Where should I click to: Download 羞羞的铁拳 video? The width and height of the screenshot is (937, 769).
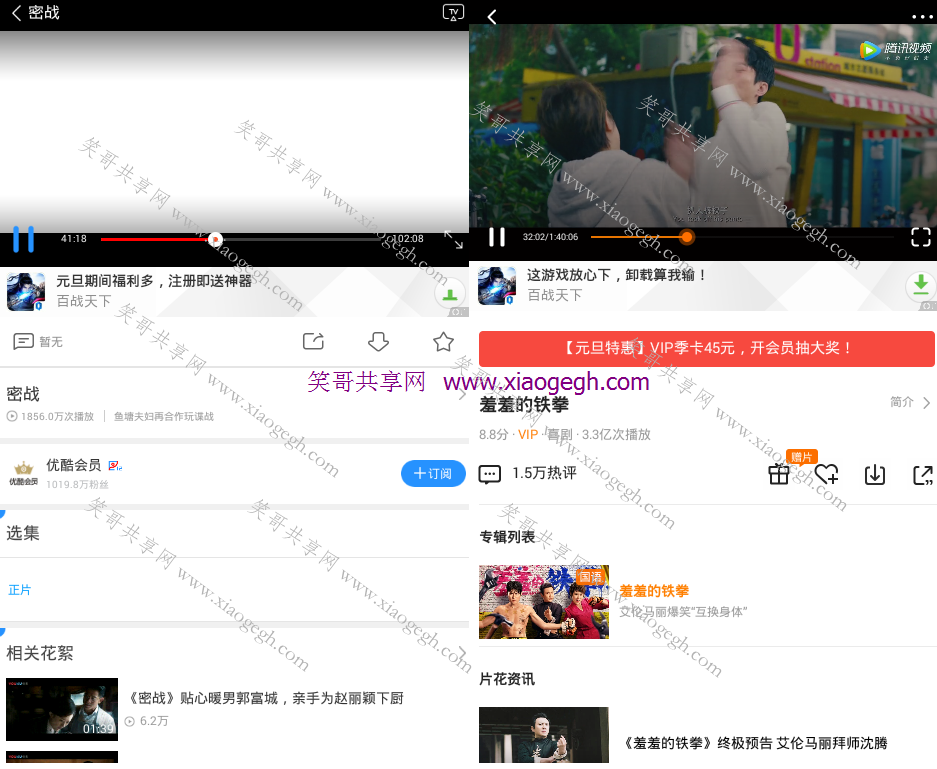[x=875, y=474]
